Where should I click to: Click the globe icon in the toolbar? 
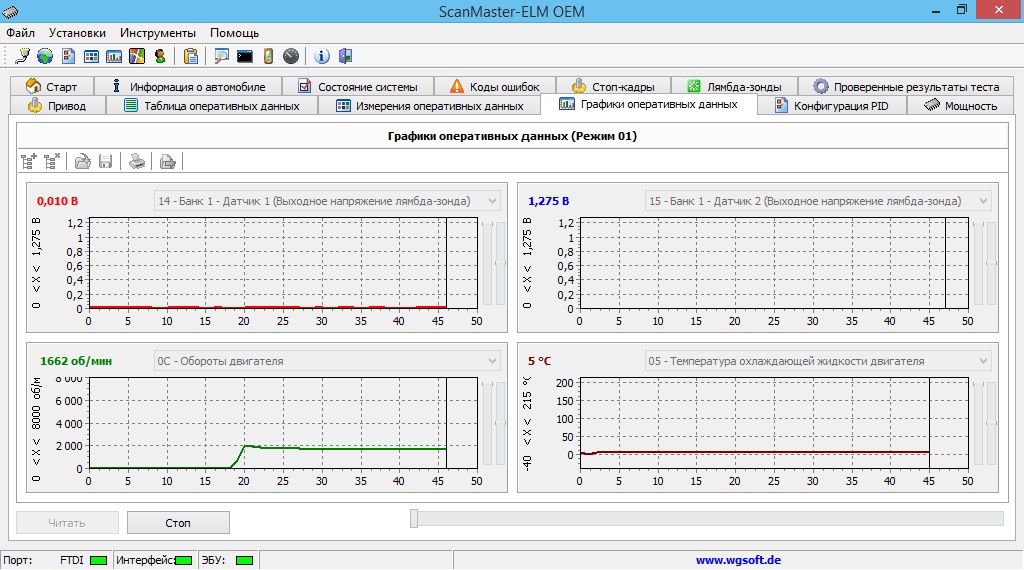pos(45,56)
